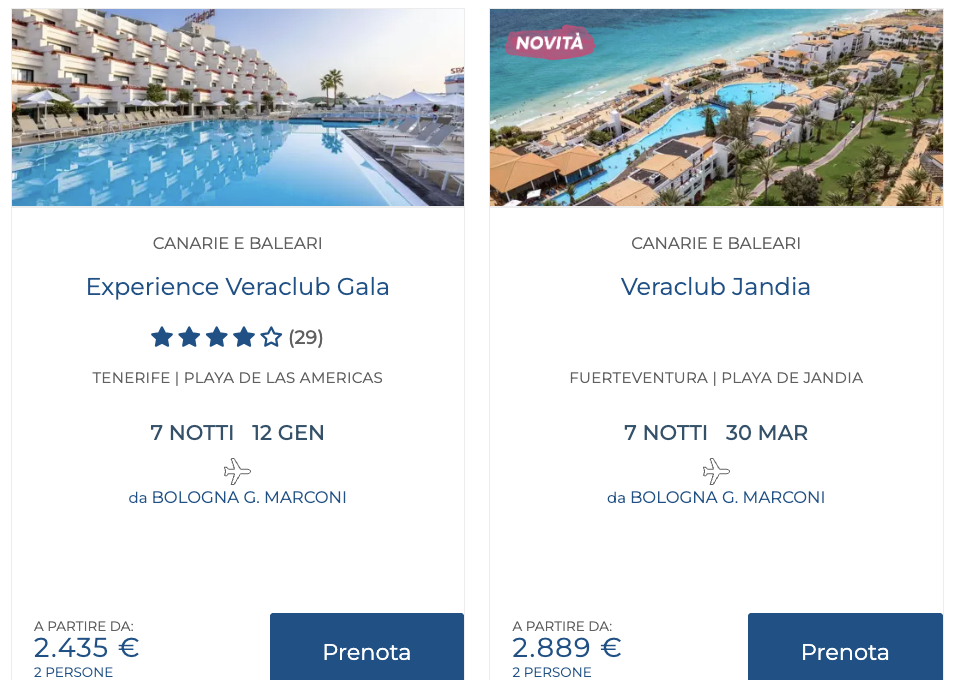
Task: Click the 2.435 € price
Action: [86, 648]
